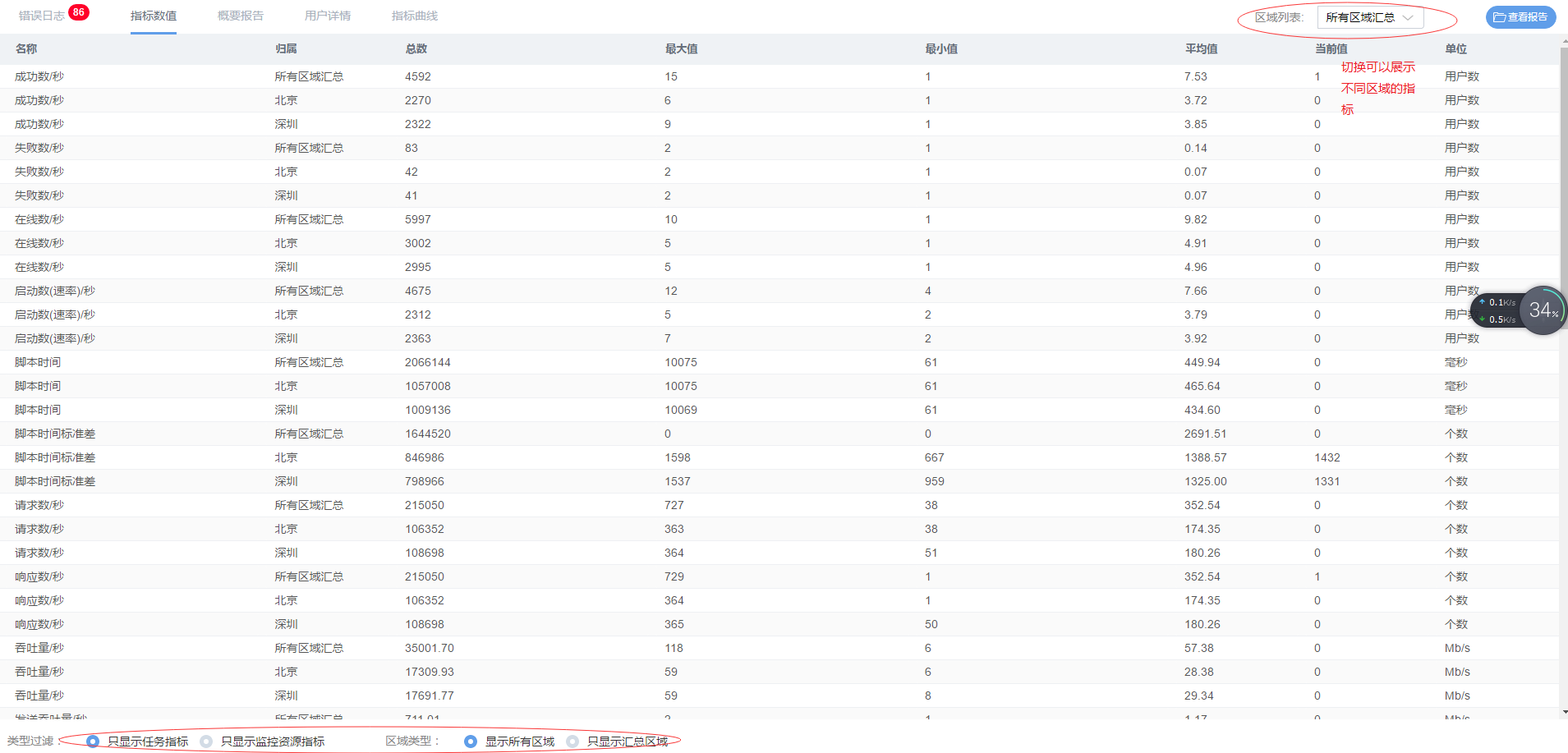Screen dimensions: 1568x753
Task: Click the scrollbar down arrow
Action: tap(1563, 713)
